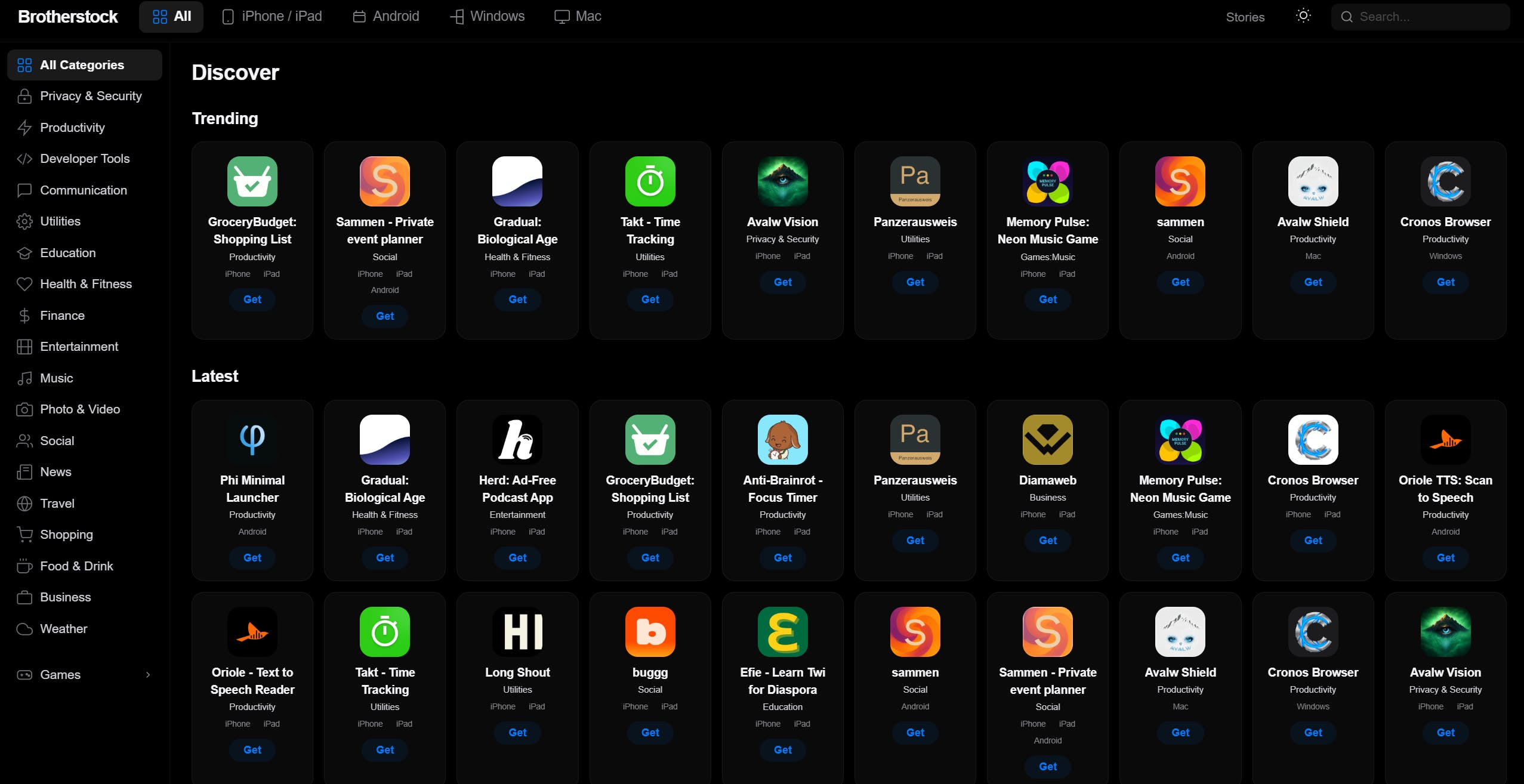The height and width of the screenshot is (784, 1524).
Task: Open the Takt green timer icon in Trending
Action: (x=650, y=181)
